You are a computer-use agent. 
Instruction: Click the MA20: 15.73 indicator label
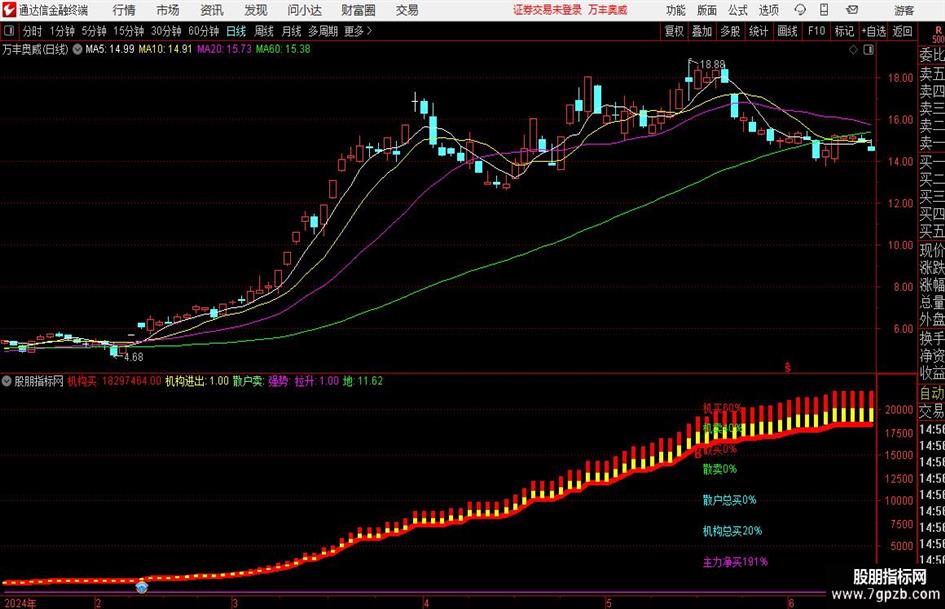224,49
